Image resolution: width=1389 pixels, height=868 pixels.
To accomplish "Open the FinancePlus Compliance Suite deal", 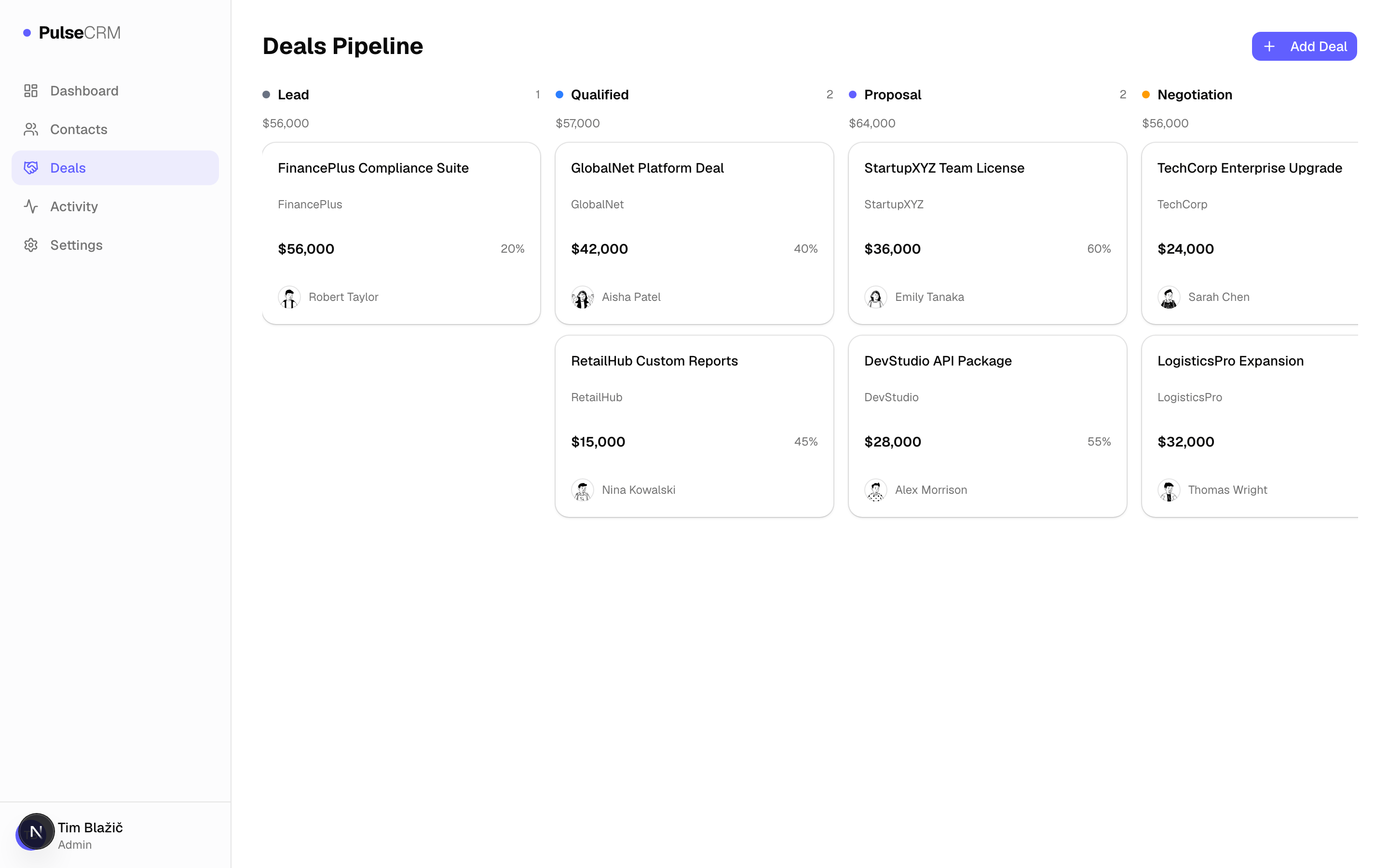I will pos(401,234).
